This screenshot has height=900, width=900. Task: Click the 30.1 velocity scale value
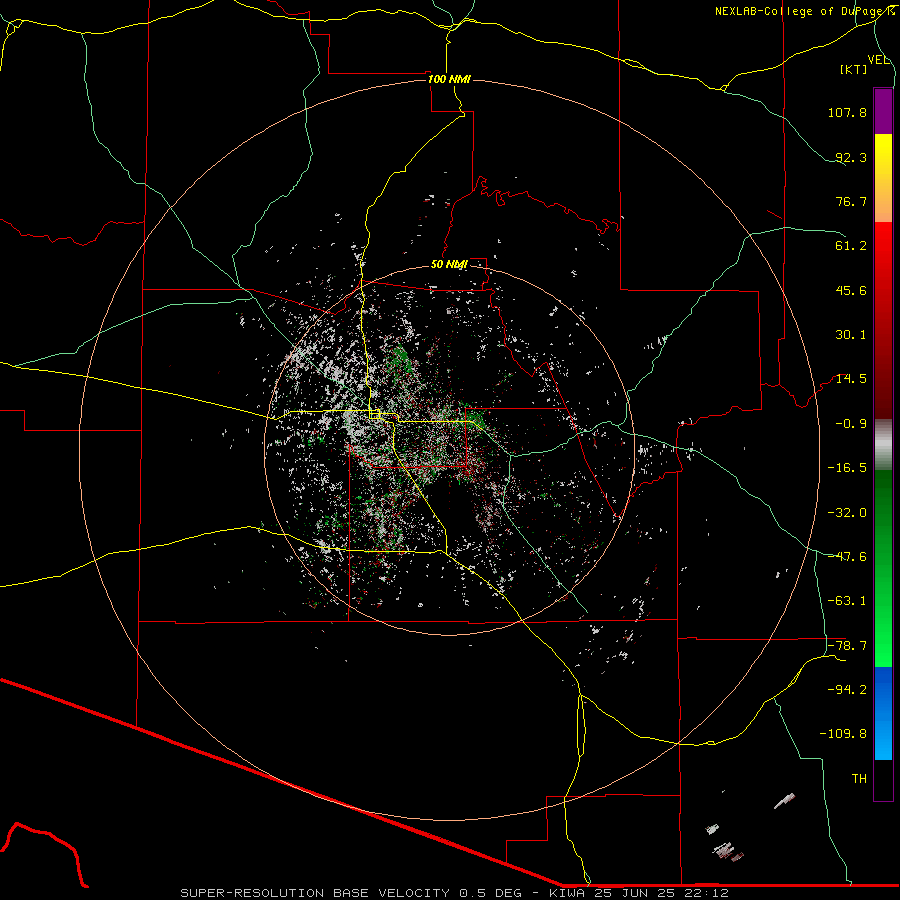(851, 335)
